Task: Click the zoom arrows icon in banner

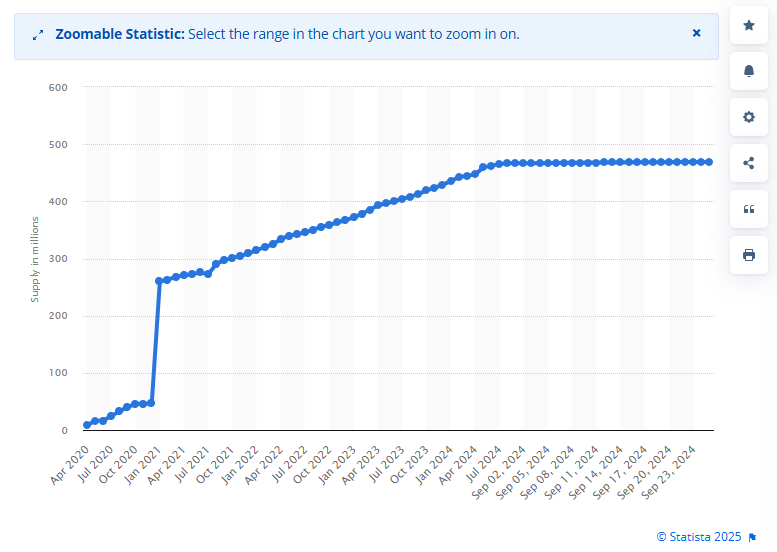Action: [38, 35]
